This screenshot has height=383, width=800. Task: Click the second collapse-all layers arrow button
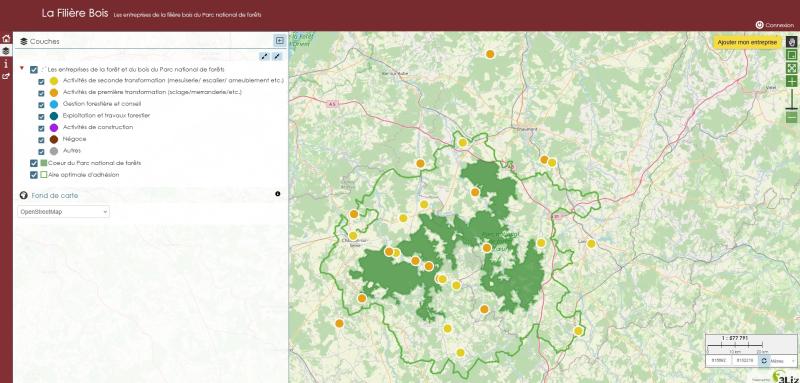coord(277,56)
